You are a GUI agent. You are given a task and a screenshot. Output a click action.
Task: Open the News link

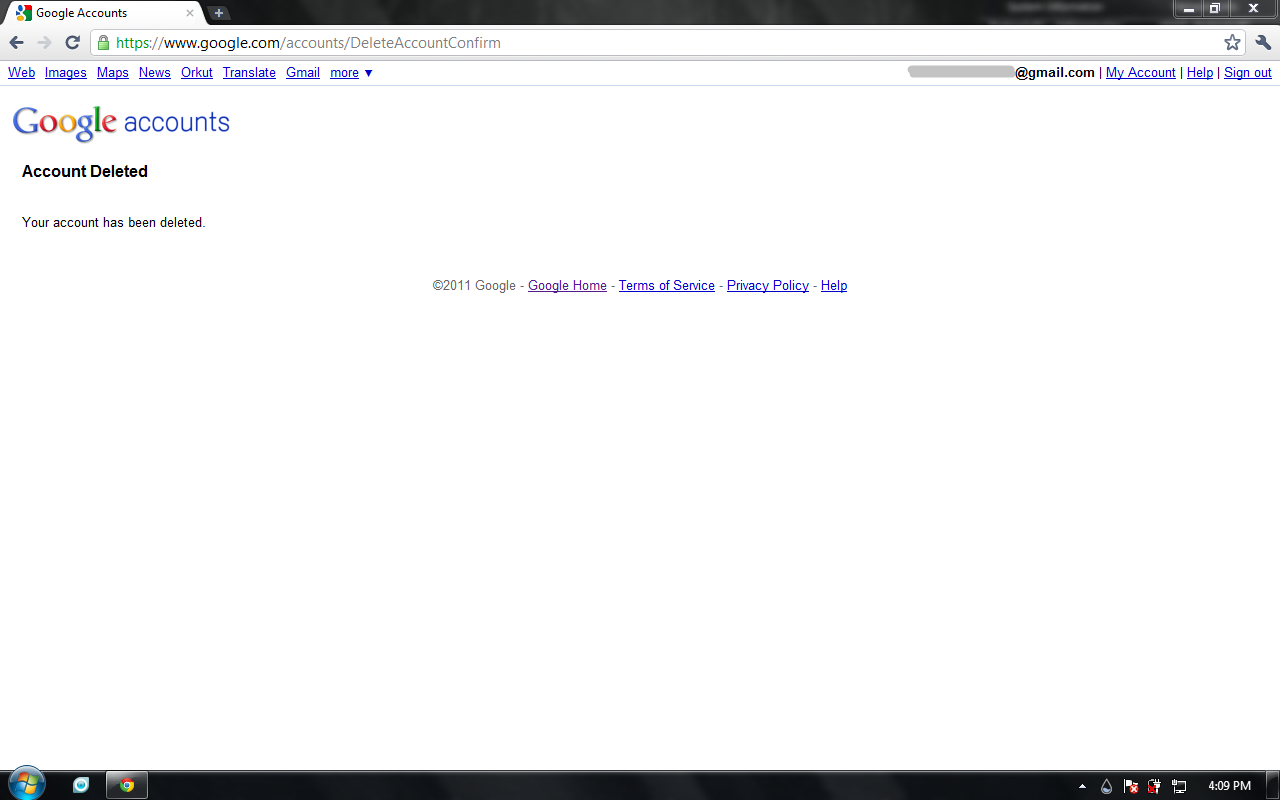pyautogui.click(x=155, y=73)
